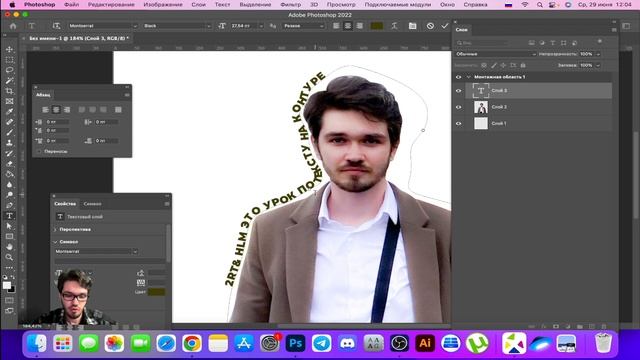Hide Монтажная область 1 via eye icon

tap(458, 77)
